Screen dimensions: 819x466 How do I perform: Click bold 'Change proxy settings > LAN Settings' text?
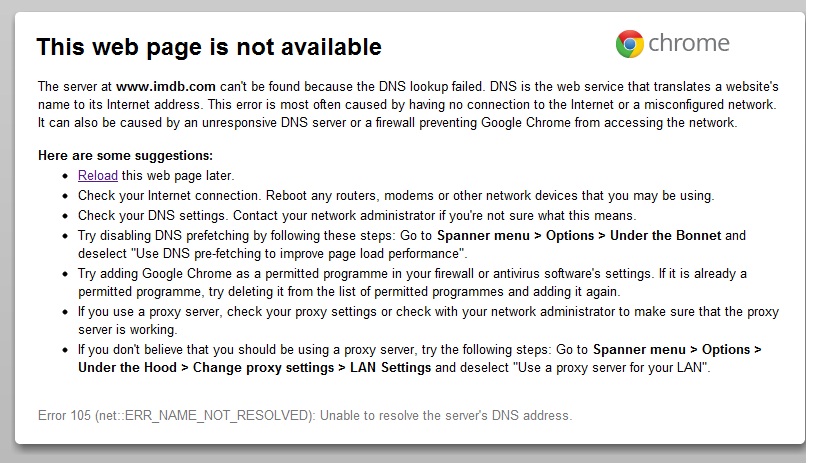312,368
